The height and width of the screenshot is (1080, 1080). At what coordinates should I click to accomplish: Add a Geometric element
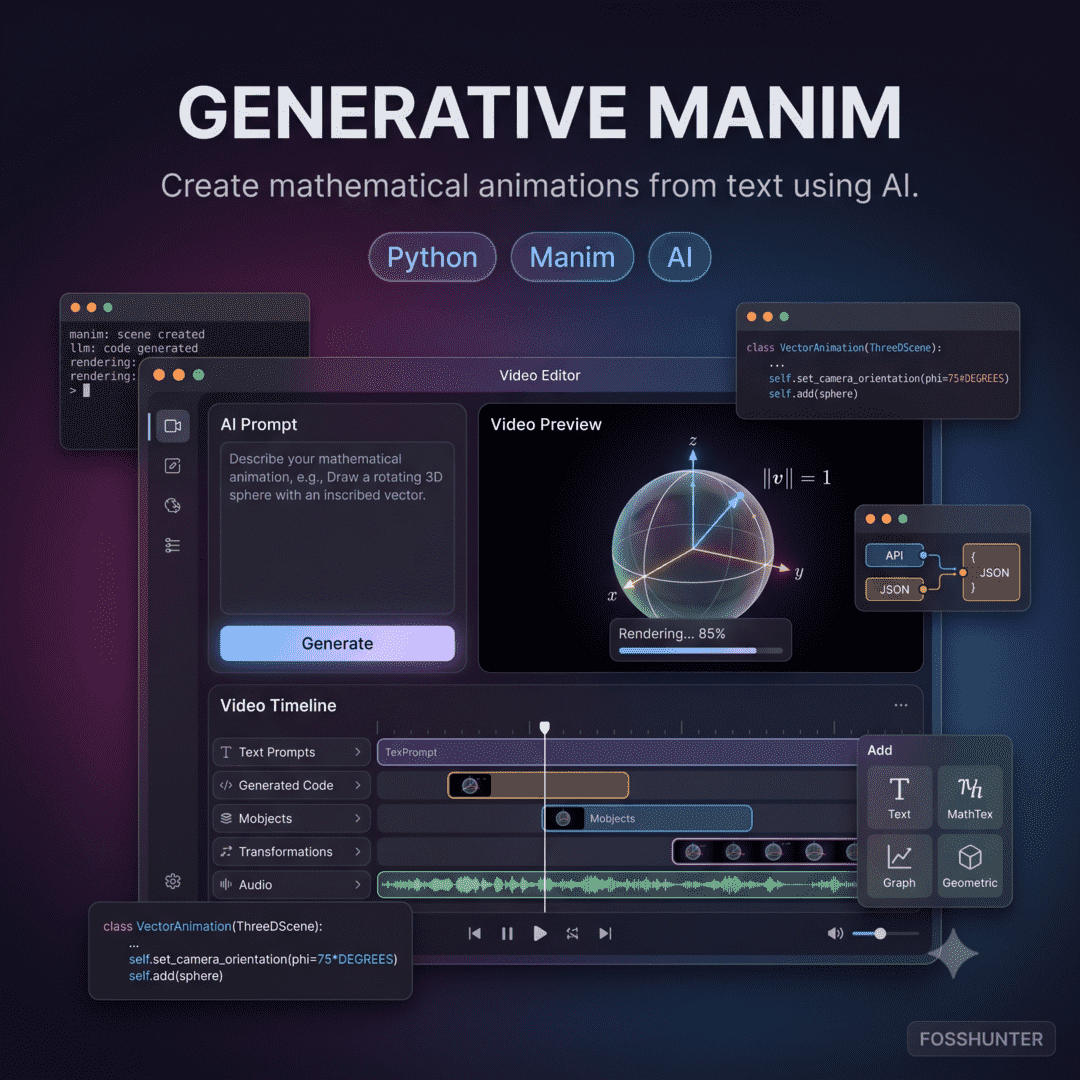(970, 866)
